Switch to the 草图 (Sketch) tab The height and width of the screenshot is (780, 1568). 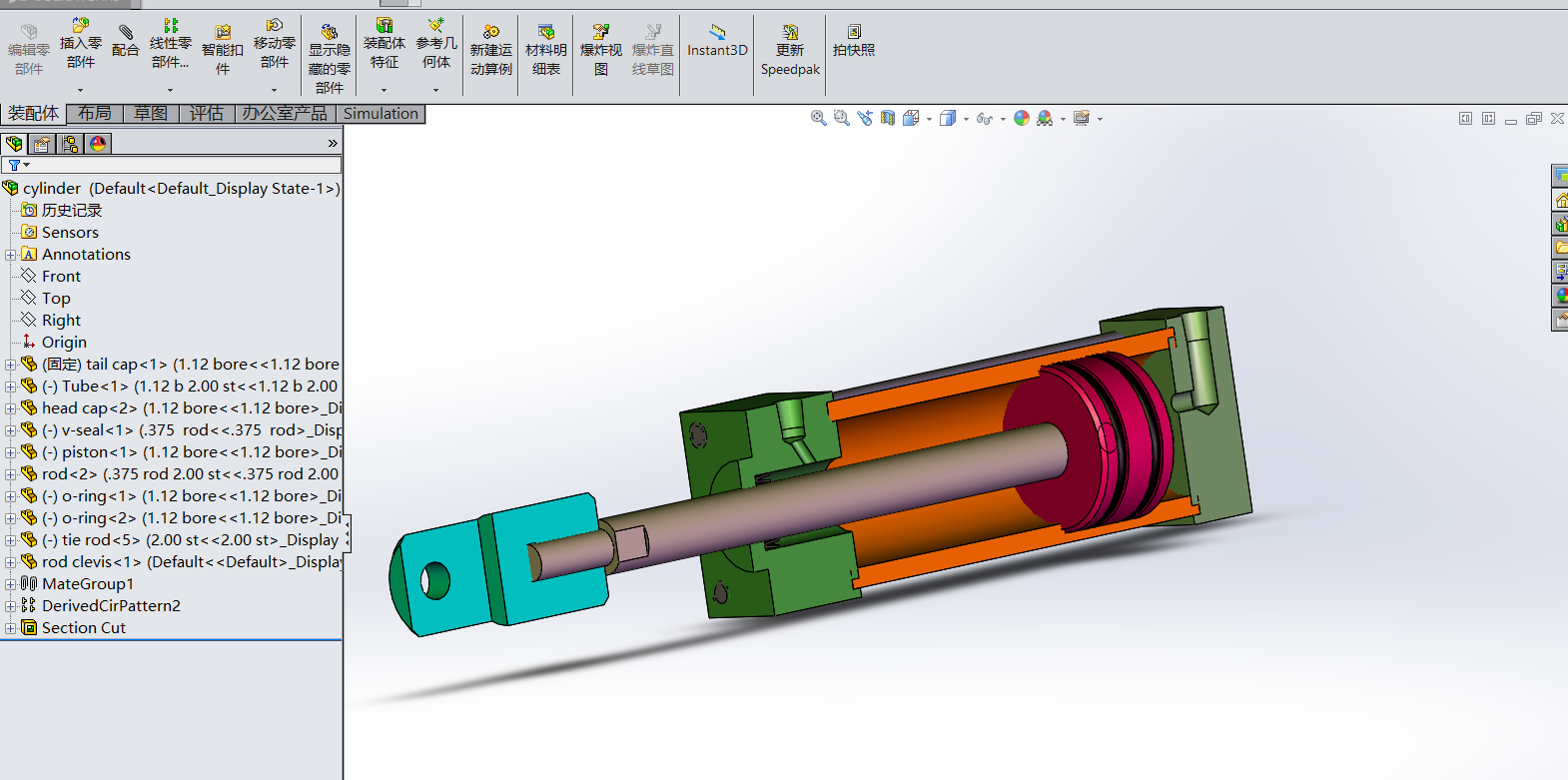pyautogui.click(x=151, y=114)
